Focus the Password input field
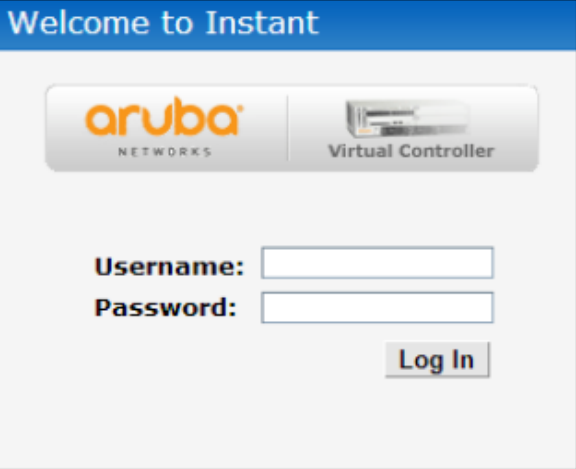Screen dimensions: 576x469 pyautogui.click(x=377, y=308)
